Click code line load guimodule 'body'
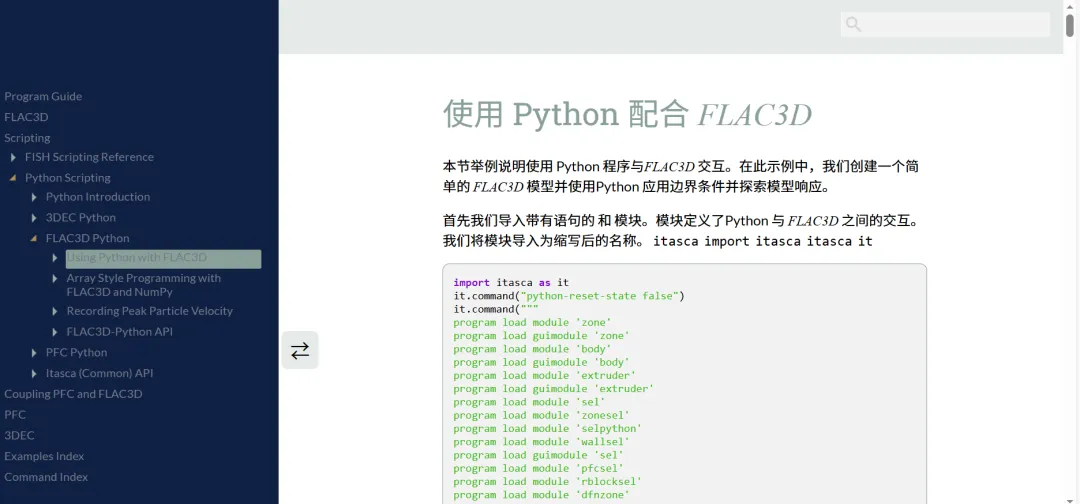This screenshot has width=1080, height=504. point(541,362)
